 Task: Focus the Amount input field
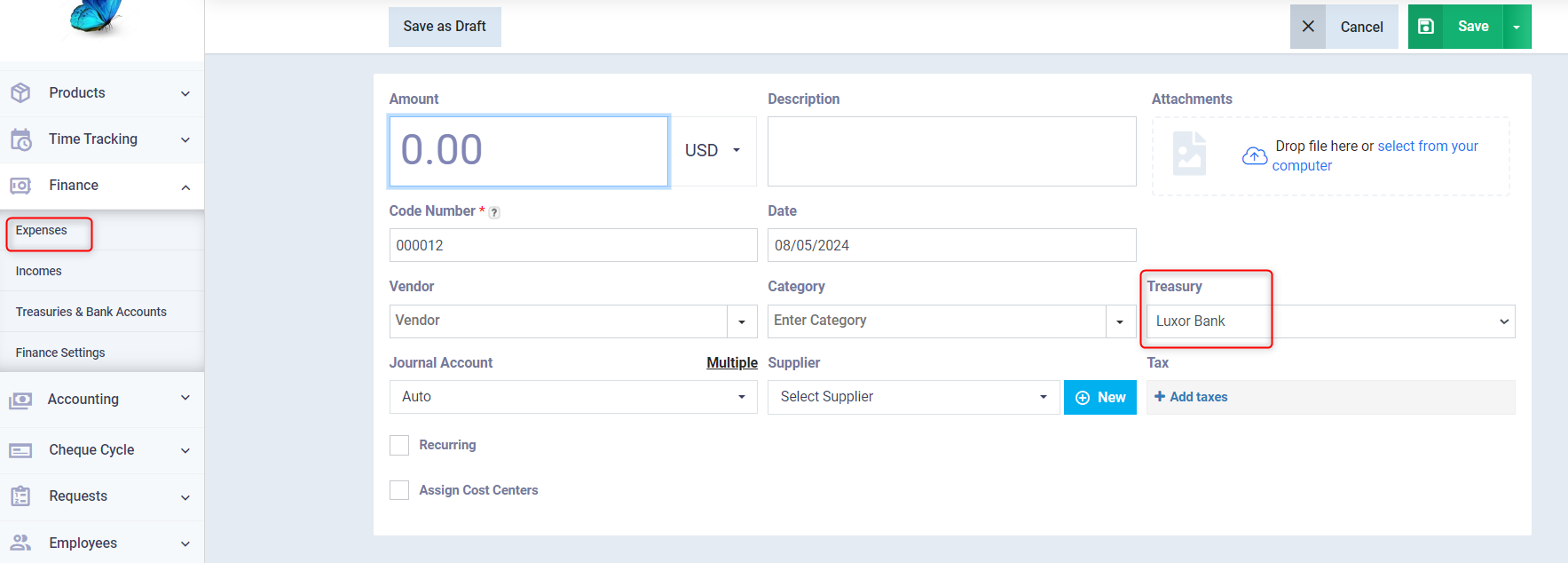pos(529,151)
